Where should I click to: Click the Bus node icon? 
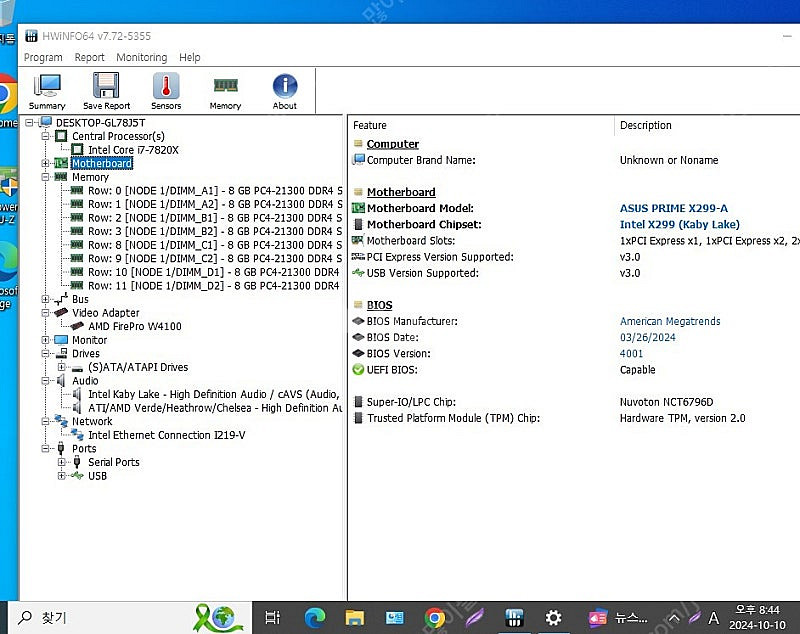(x=61, y=299)
